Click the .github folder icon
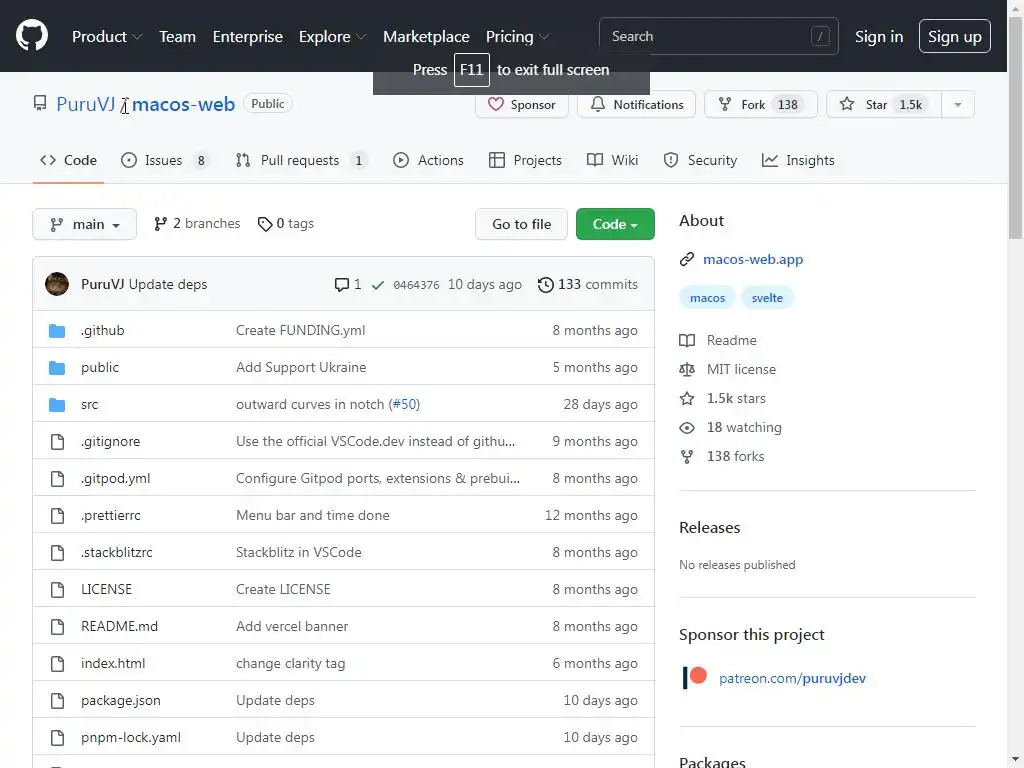Image resolution: width=1024 pixels, height=768 pixels. coord(57,330)
